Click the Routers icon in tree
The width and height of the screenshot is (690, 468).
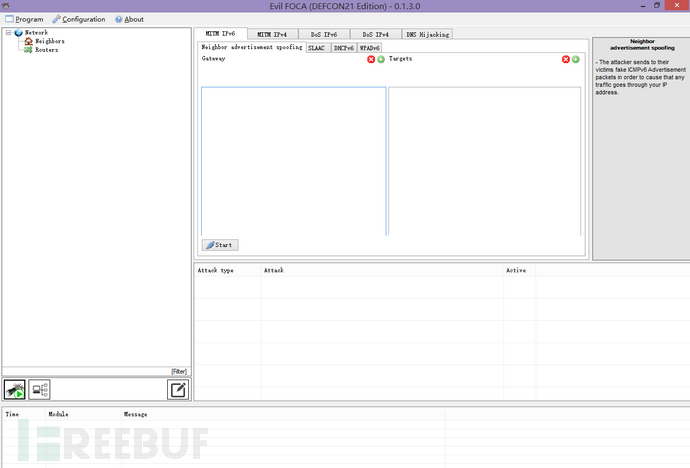tap(28, 50)
